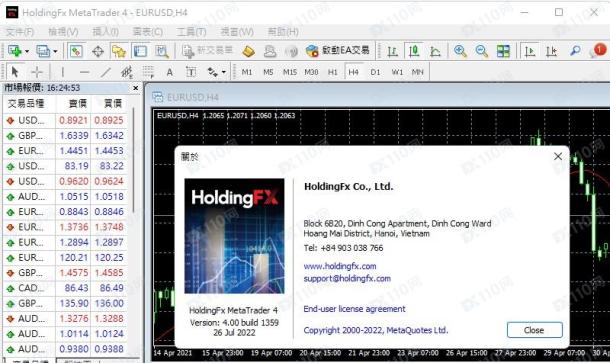Launch MetaEditor with the gold book icon
610x363 pixels.
coord(248,51)
